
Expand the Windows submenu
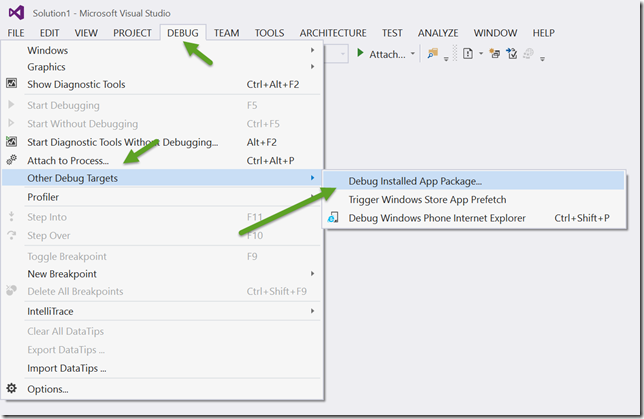click(x=162, y=50)
